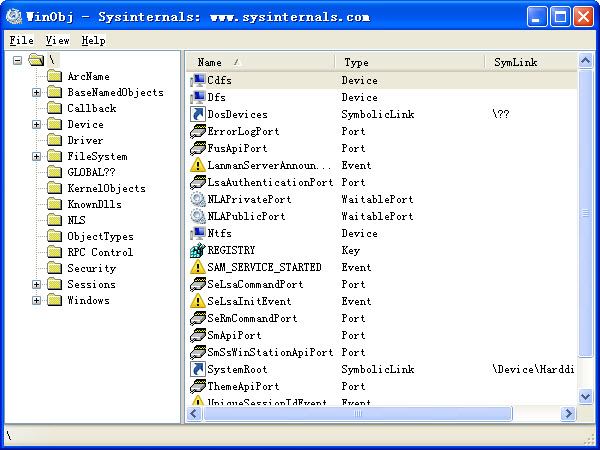Click the SmSsWinStationApiPort port icon
This screenshot has height=450, width=600.
198,352
